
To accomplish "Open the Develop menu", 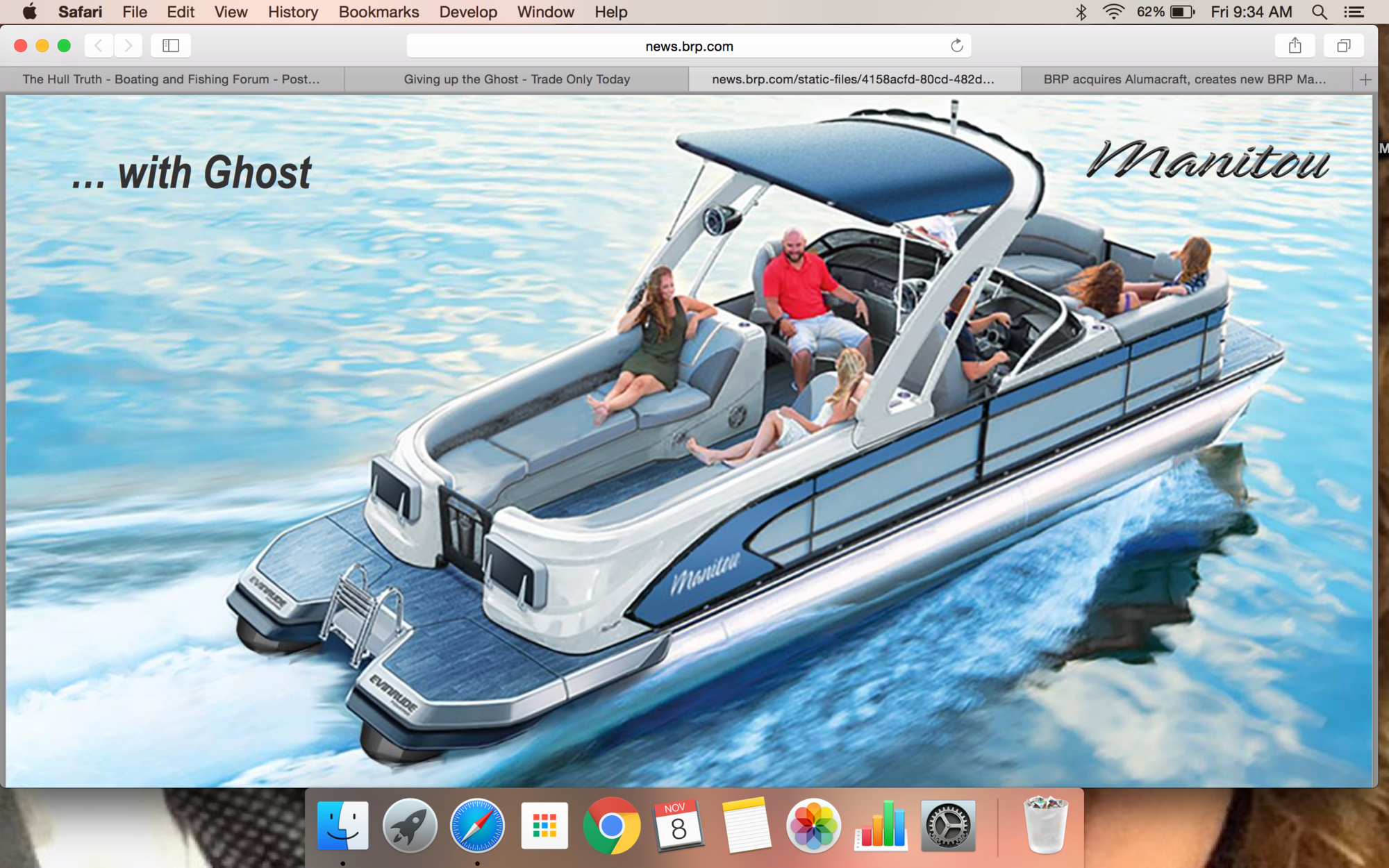I will click(x=468, y=12).
